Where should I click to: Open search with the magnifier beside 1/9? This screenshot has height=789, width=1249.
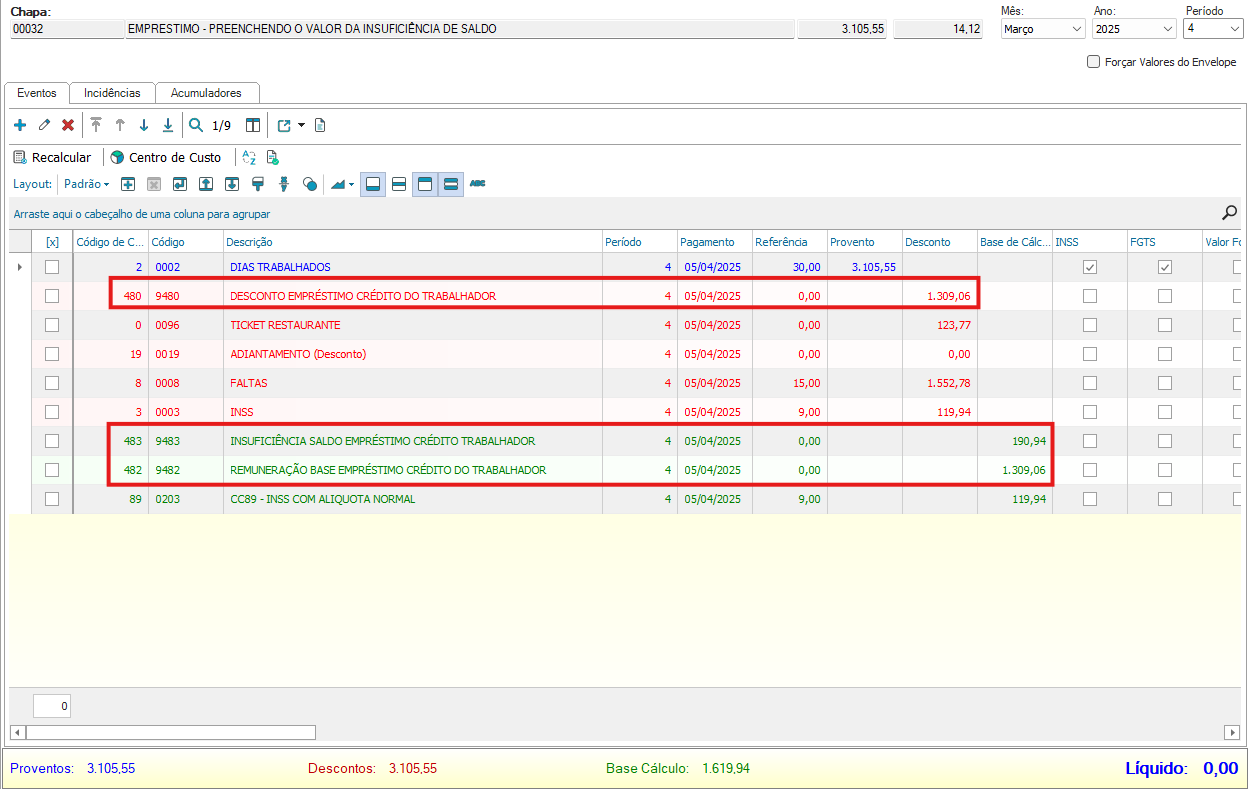(196, 126)
